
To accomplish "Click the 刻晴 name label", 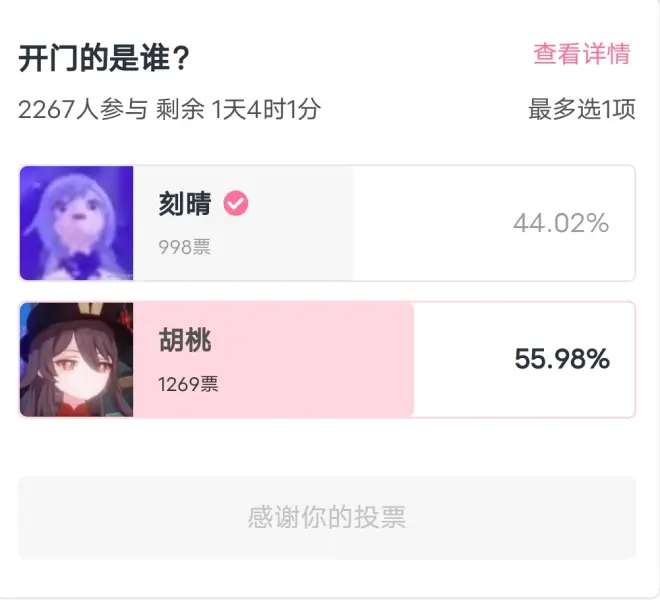I will point(185,204).
